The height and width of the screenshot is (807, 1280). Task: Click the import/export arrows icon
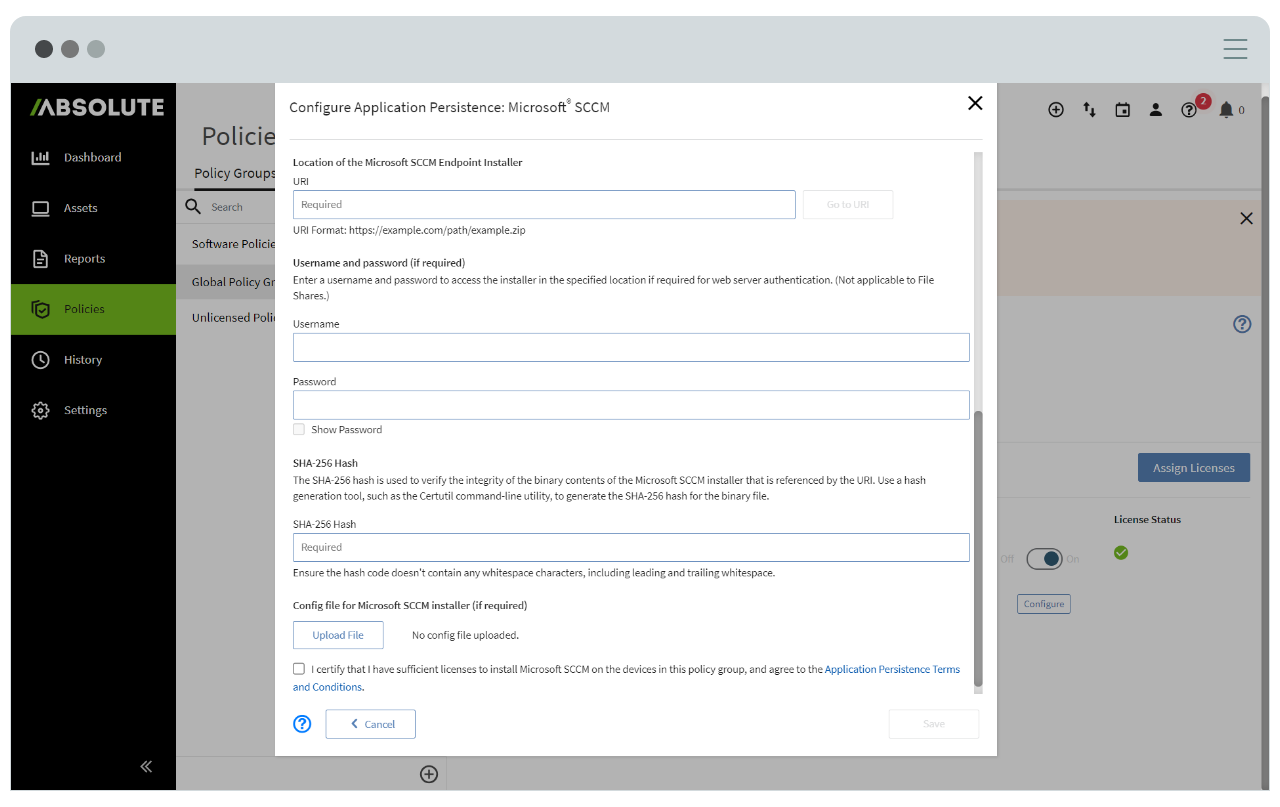[1089, 110]
